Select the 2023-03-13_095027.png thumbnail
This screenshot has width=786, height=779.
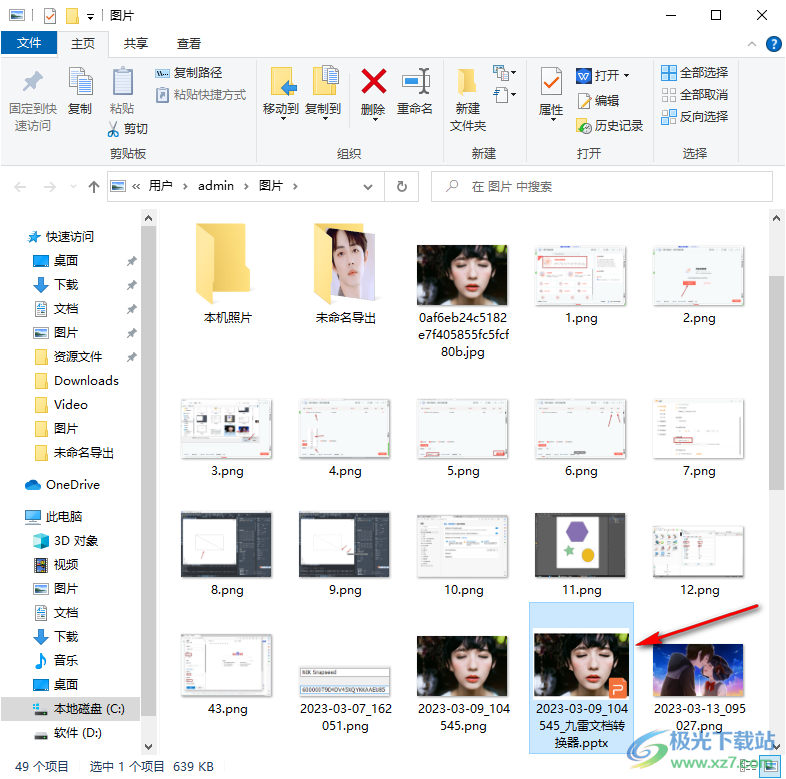click(x=698, y=670)
